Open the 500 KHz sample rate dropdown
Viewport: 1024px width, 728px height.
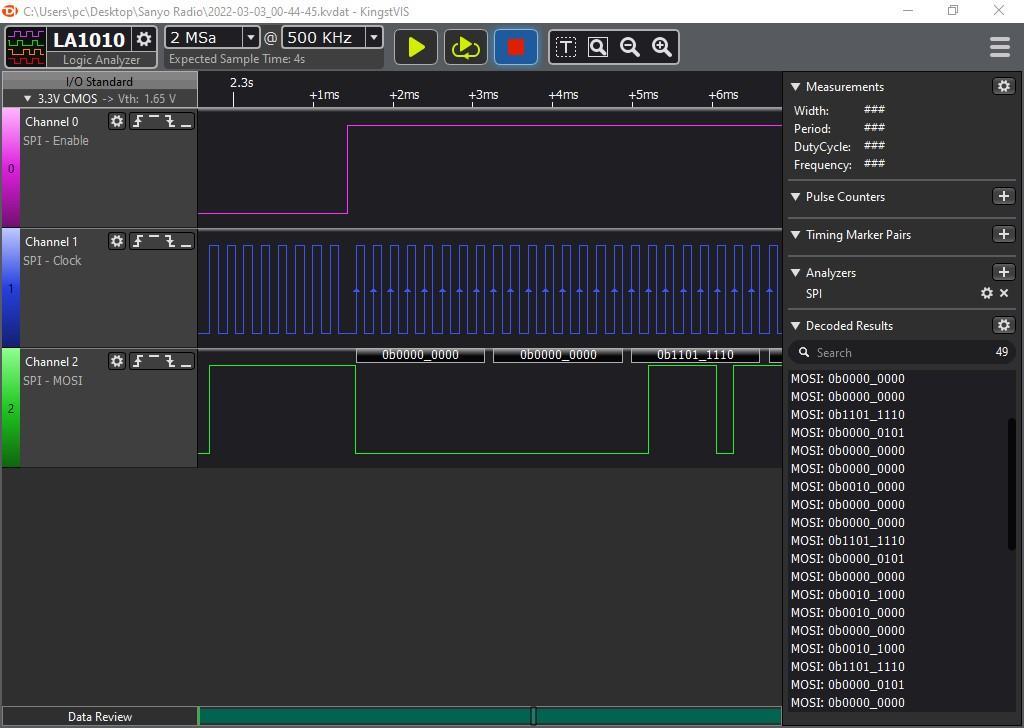(x=373, y=38)
